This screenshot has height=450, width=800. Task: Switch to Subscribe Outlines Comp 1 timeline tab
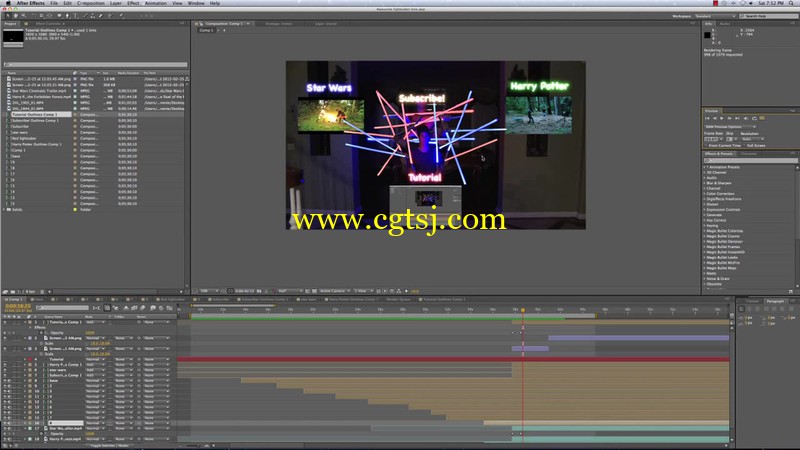(x=263, y=299)
